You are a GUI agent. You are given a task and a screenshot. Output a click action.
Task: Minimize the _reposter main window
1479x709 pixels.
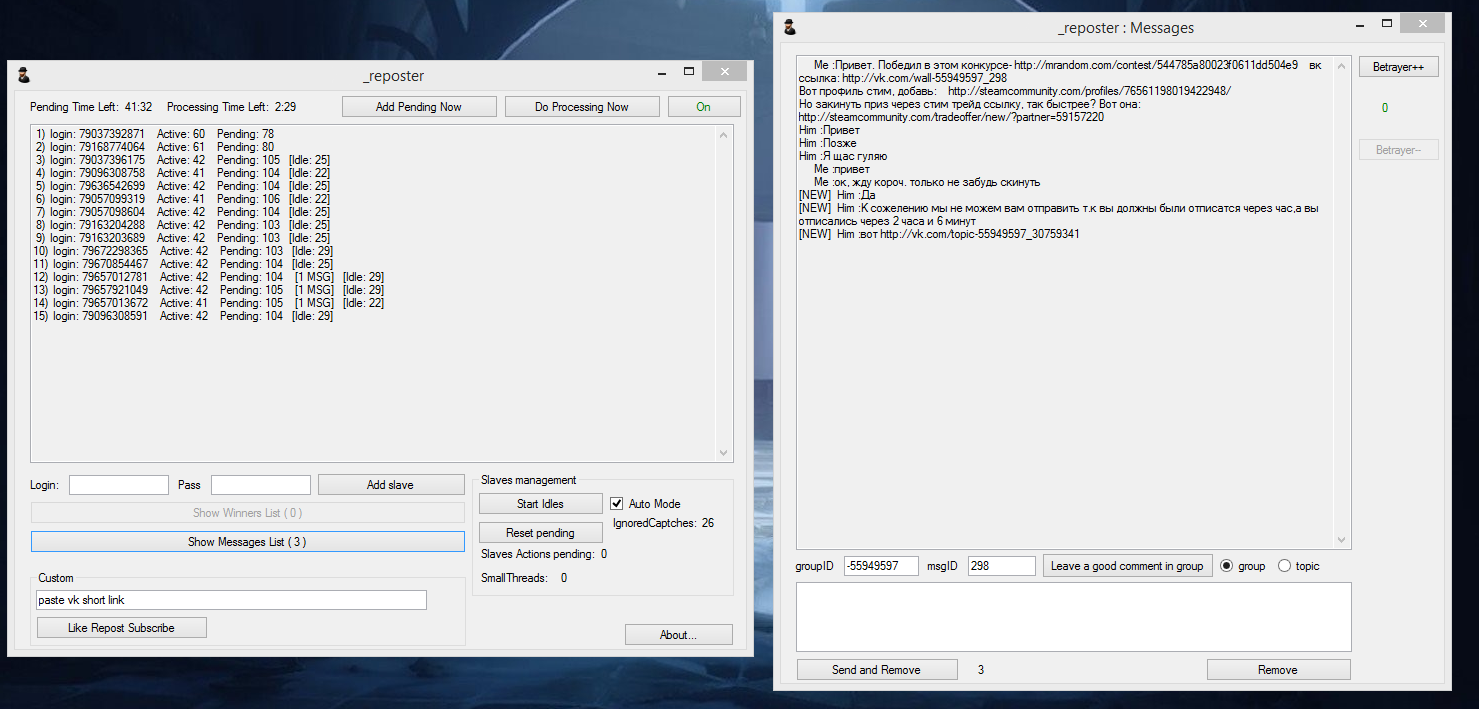[662, 72]
